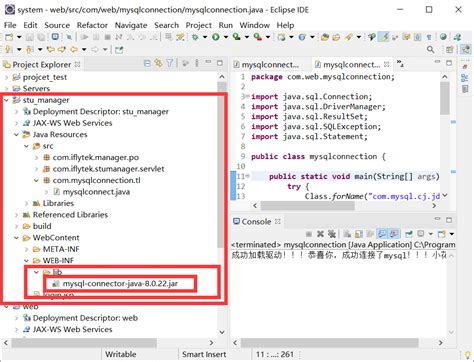
Task: Click the Terminate debug toolbar icon
Action: (x=107, y=37)
